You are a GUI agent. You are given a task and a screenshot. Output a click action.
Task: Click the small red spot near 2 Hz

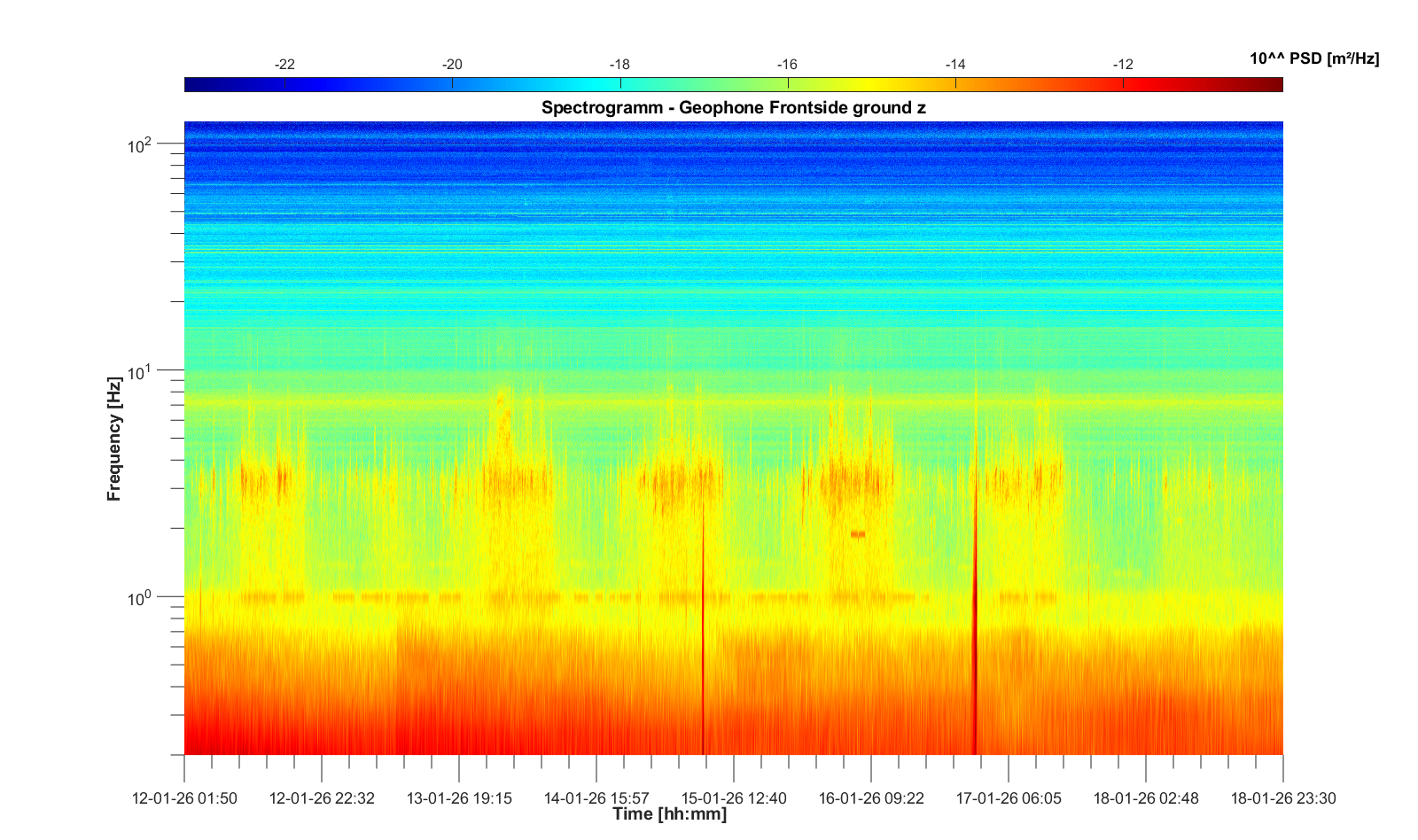click(857, 534)
